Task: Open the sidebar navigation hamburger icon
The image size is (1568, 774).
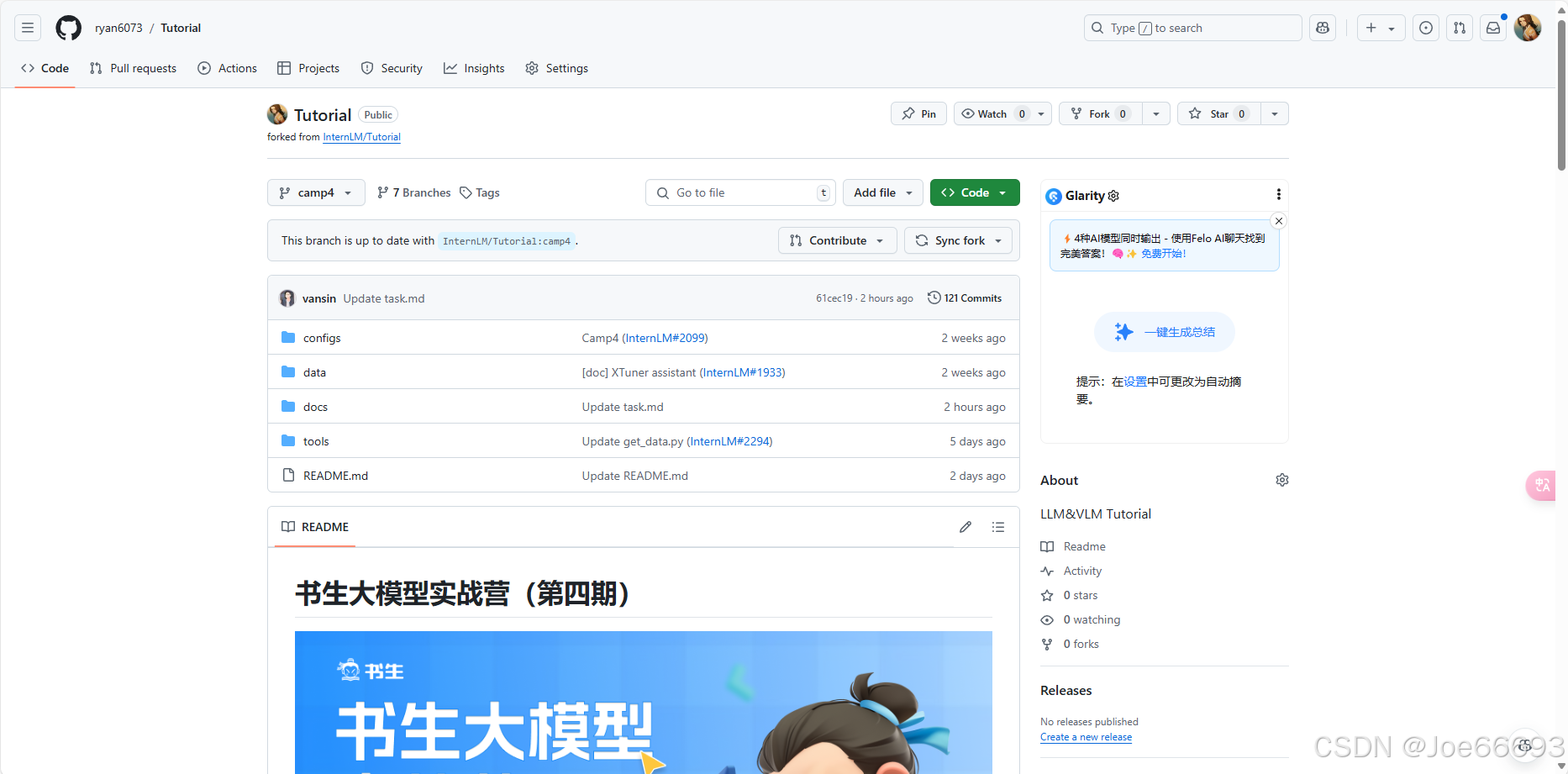Action: [x=27, y=27]
